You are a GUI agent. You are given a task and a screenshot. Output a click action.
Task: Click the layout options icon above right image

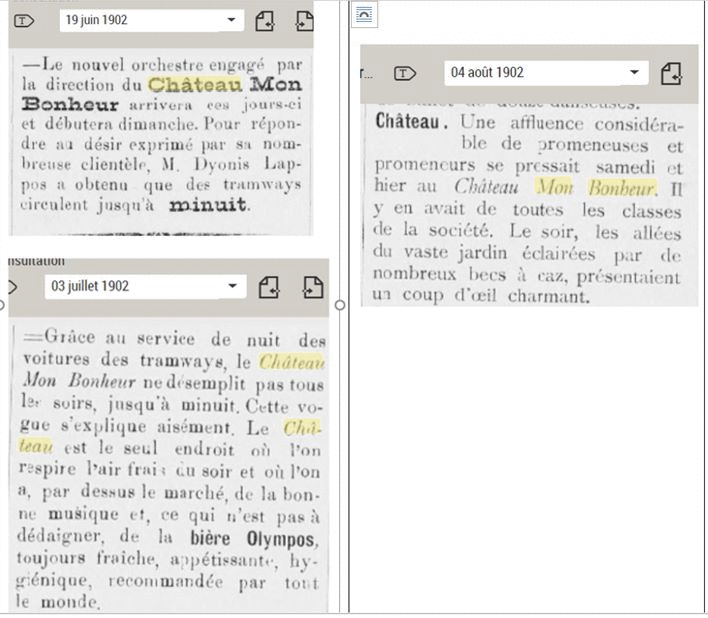[x=364, y=15]
